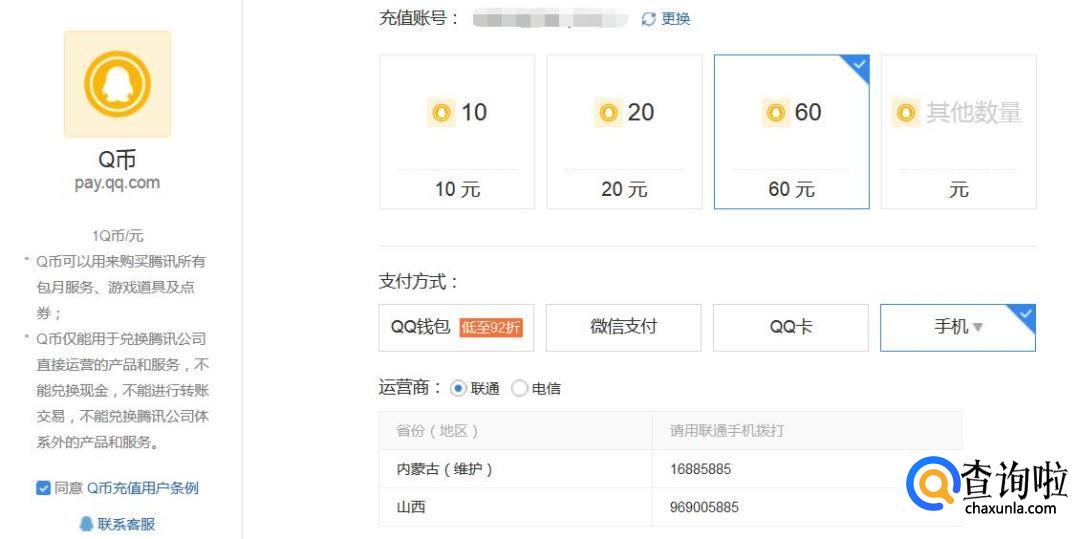Click the 山西 province cell
This screenshot has width=1080, height=539.
515,507
